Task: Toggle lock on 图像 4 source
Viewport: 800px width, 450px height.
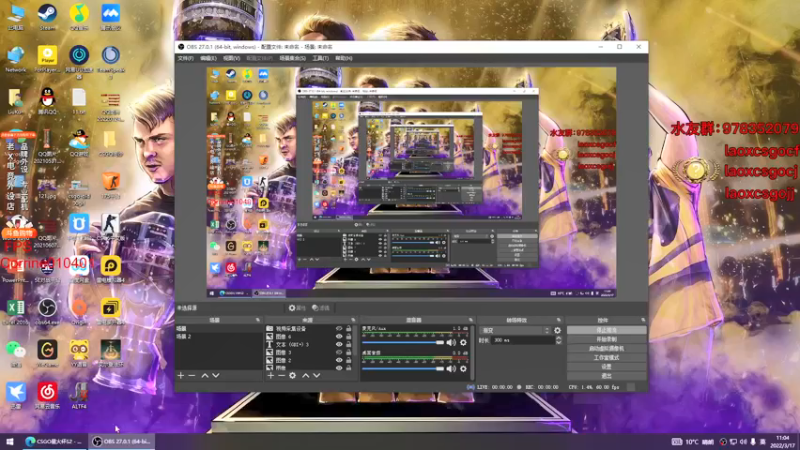Action: coord(348,337)
